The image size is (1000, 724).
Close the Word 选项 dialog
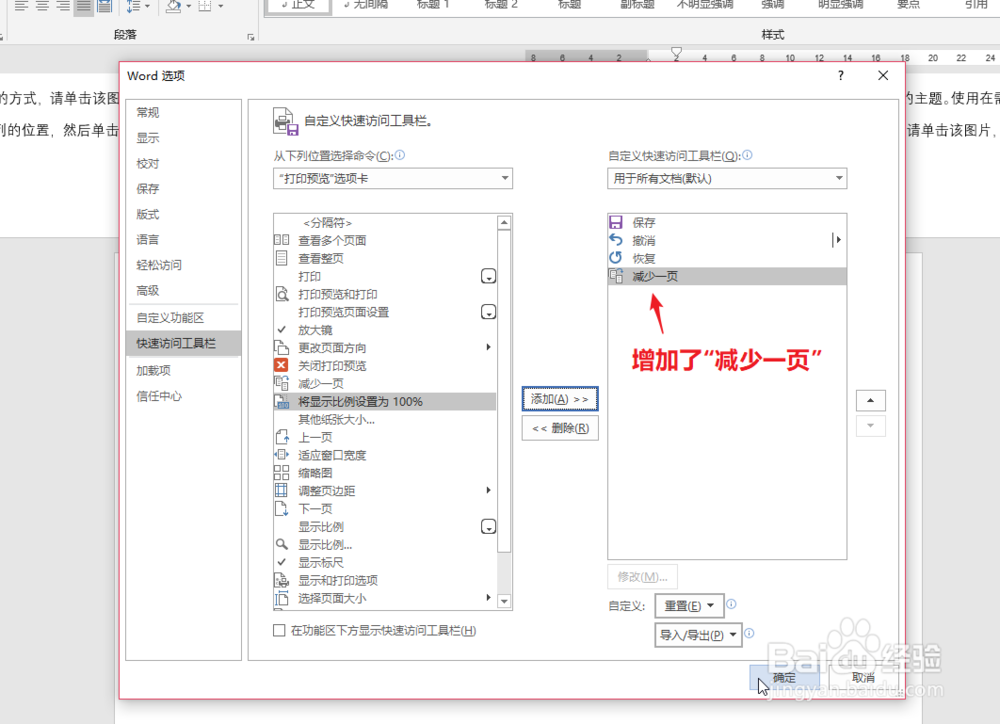[x=883, y=75]
